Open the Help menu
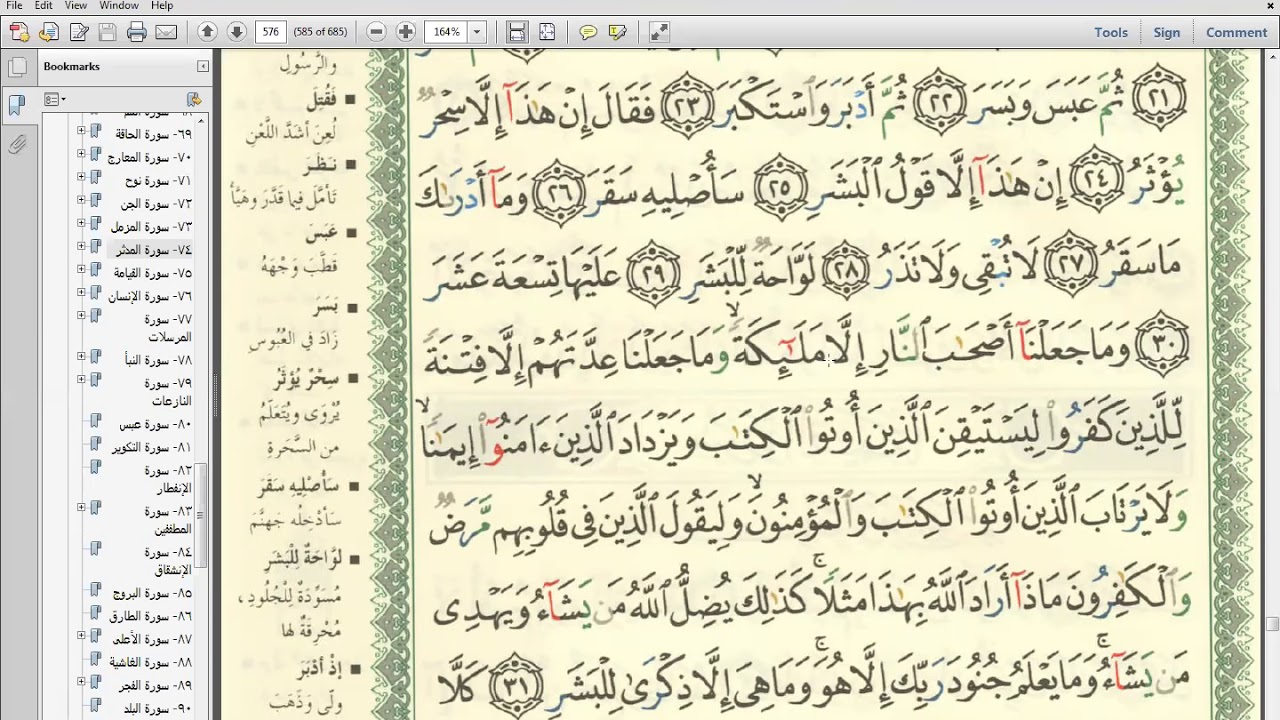The width and height of the screenshot is (1280, 720). coord(162,6)
